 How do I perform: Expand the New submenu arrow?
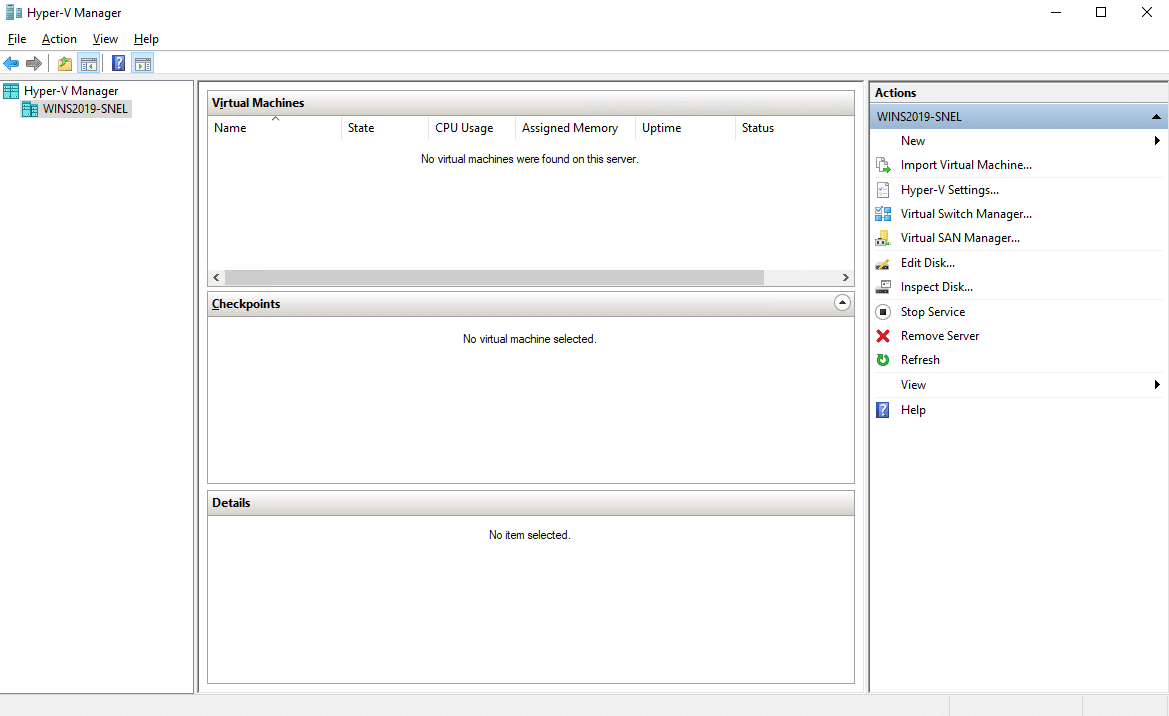pos(1156,141)
